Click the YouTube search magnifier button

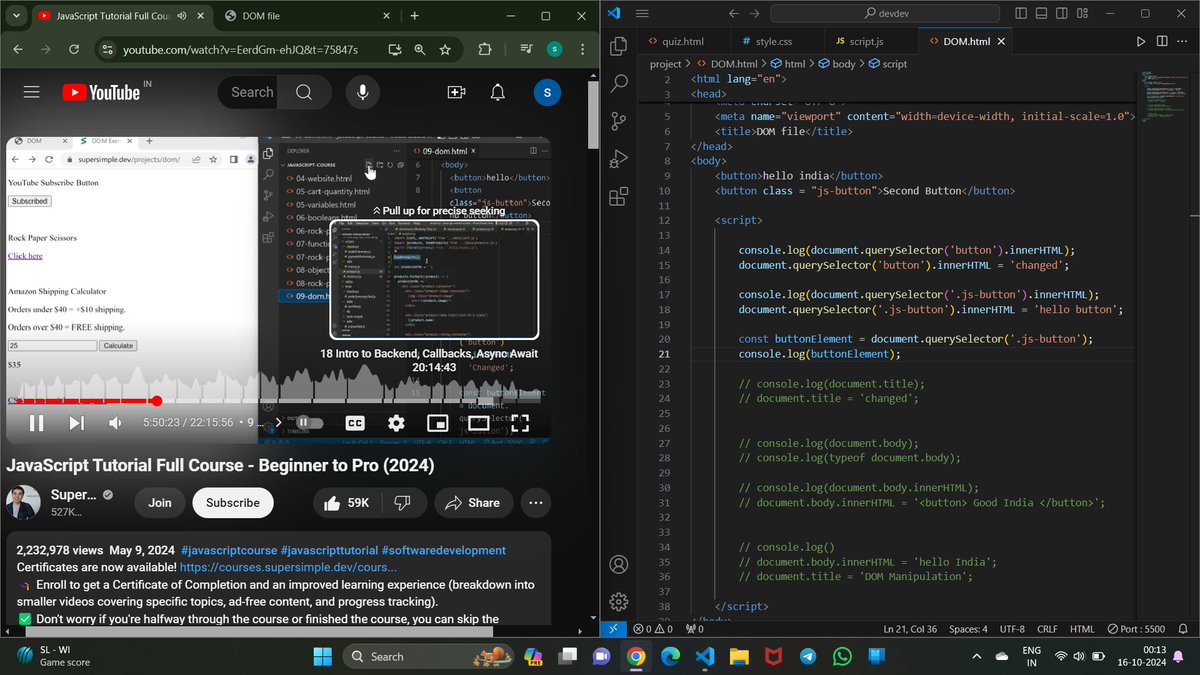(x=304, y=92)
